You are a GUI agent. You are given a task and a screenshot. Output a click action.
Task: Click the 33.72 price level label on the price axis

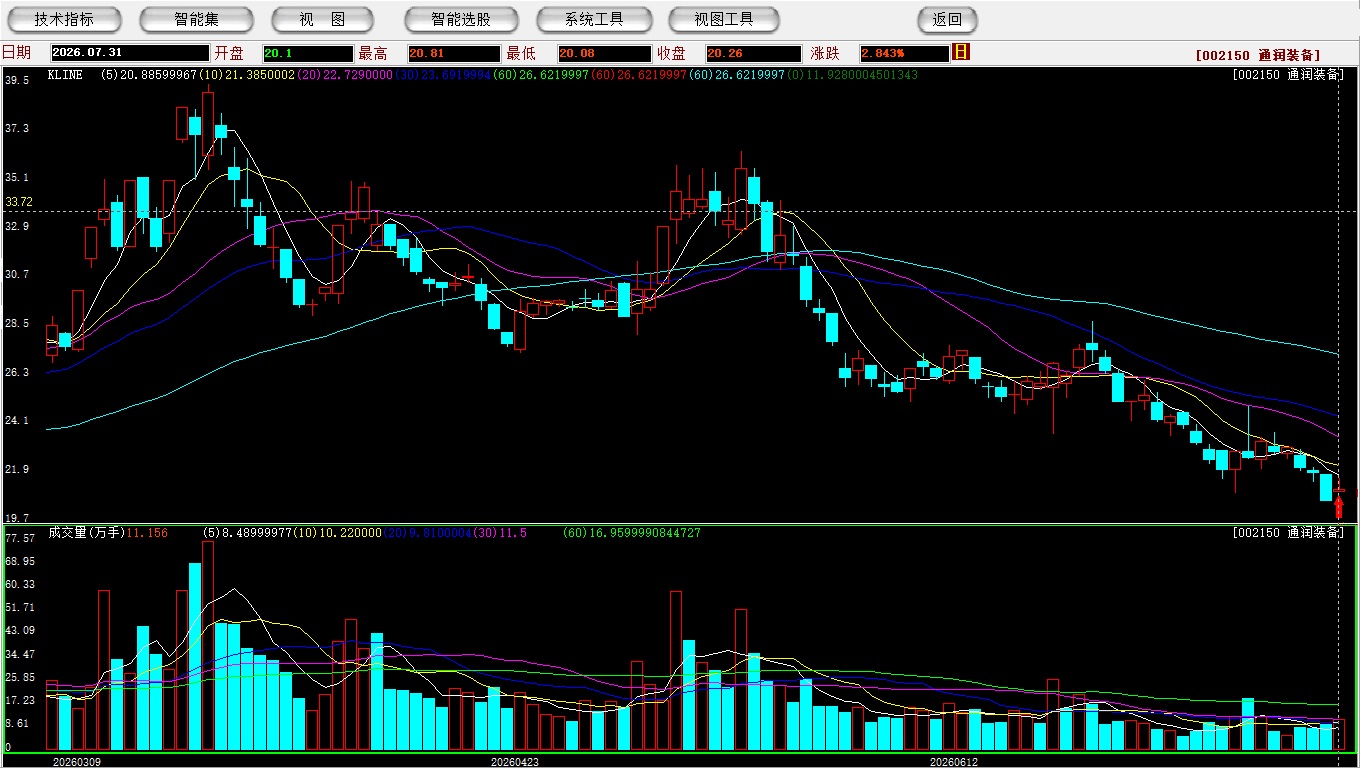point(19,201)
